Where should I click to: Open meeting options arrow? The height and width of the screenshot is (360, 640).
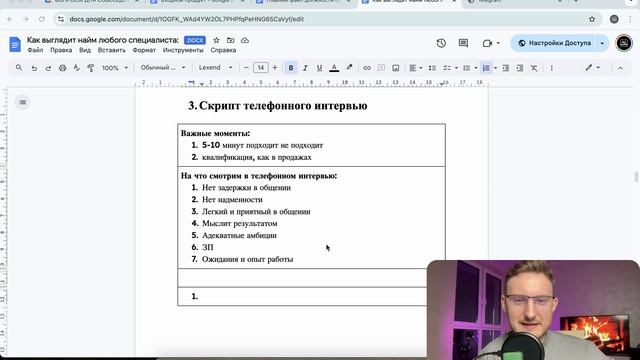click(498, 43)
